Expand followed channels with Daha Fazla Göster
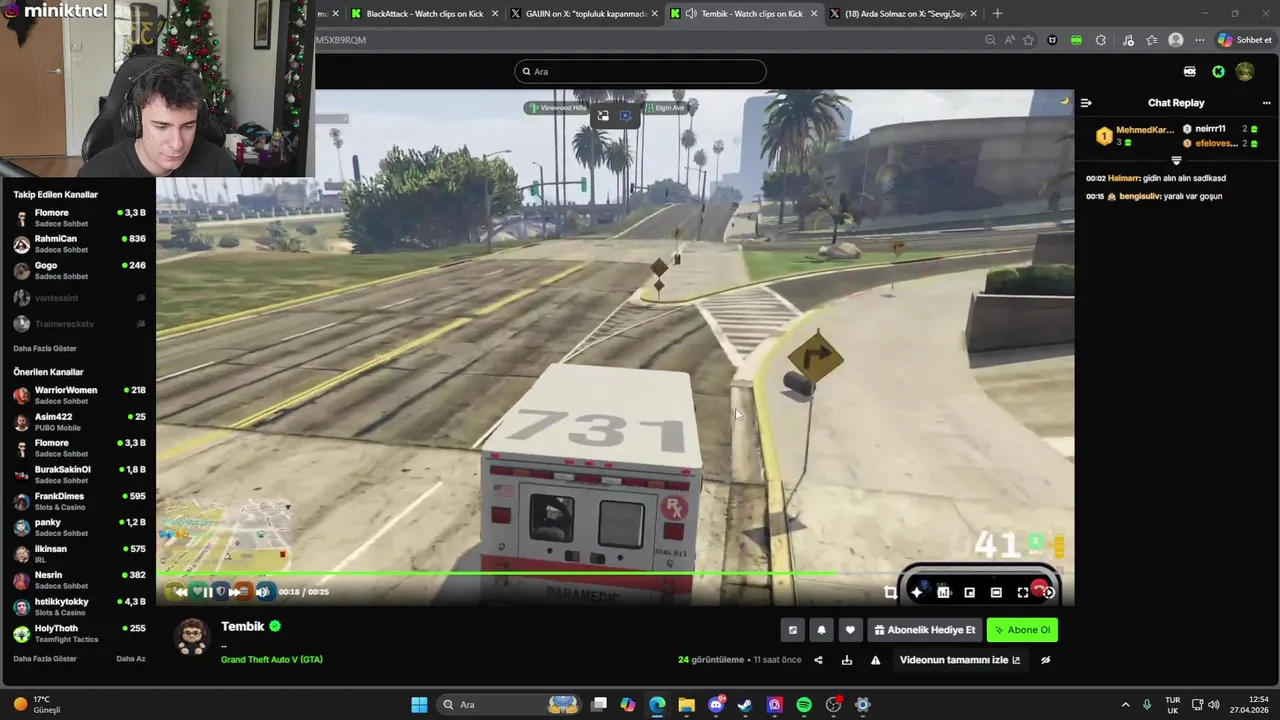Viewport: 1280px width, 720px height. [x=45, y=349]
